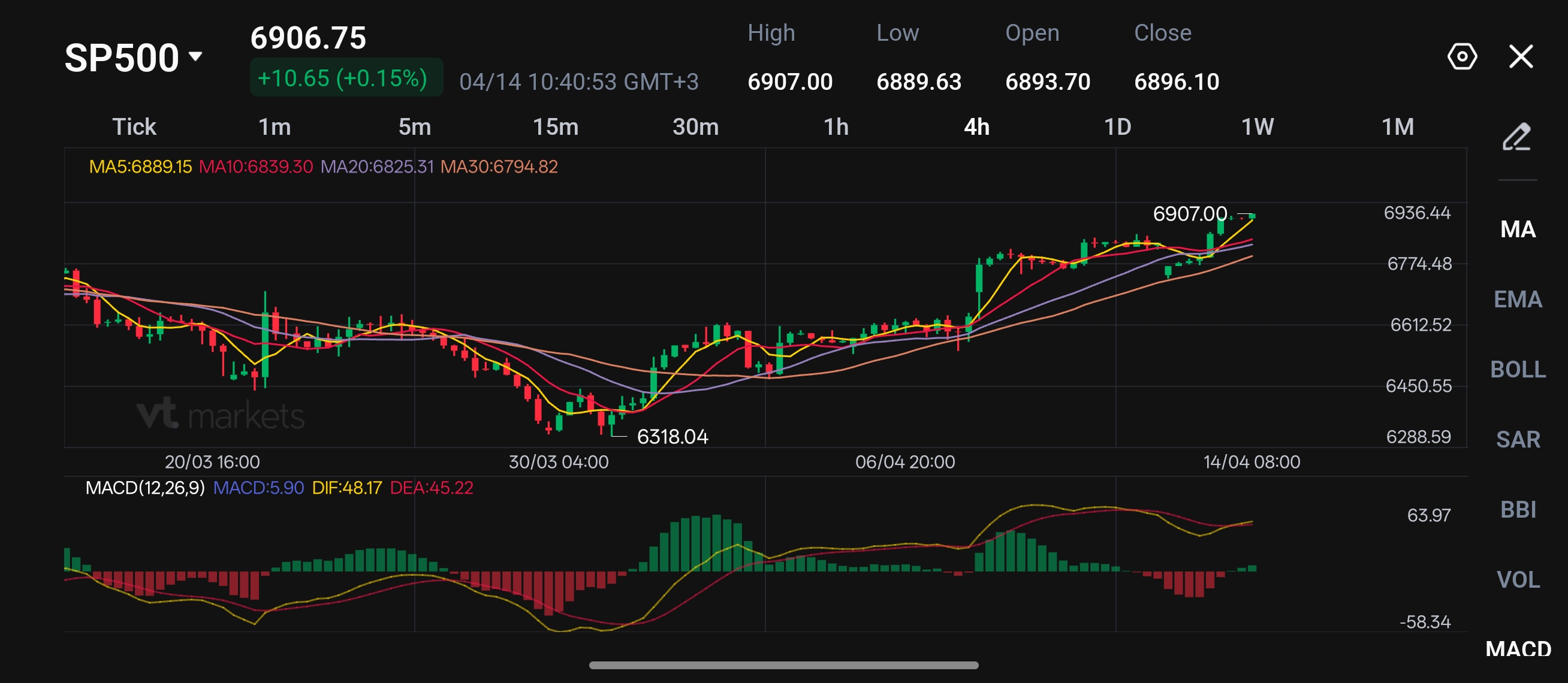Enable BOLL bands indicator
Viewport: 1568px width, 683px height.
(1518, 369)
